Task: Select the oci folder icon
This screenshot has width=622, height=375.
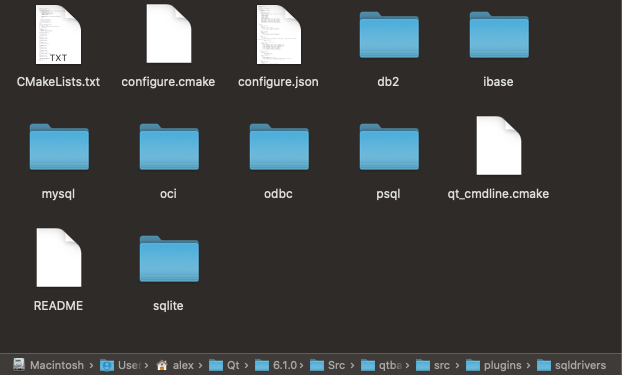Action: tap(169, 147)
